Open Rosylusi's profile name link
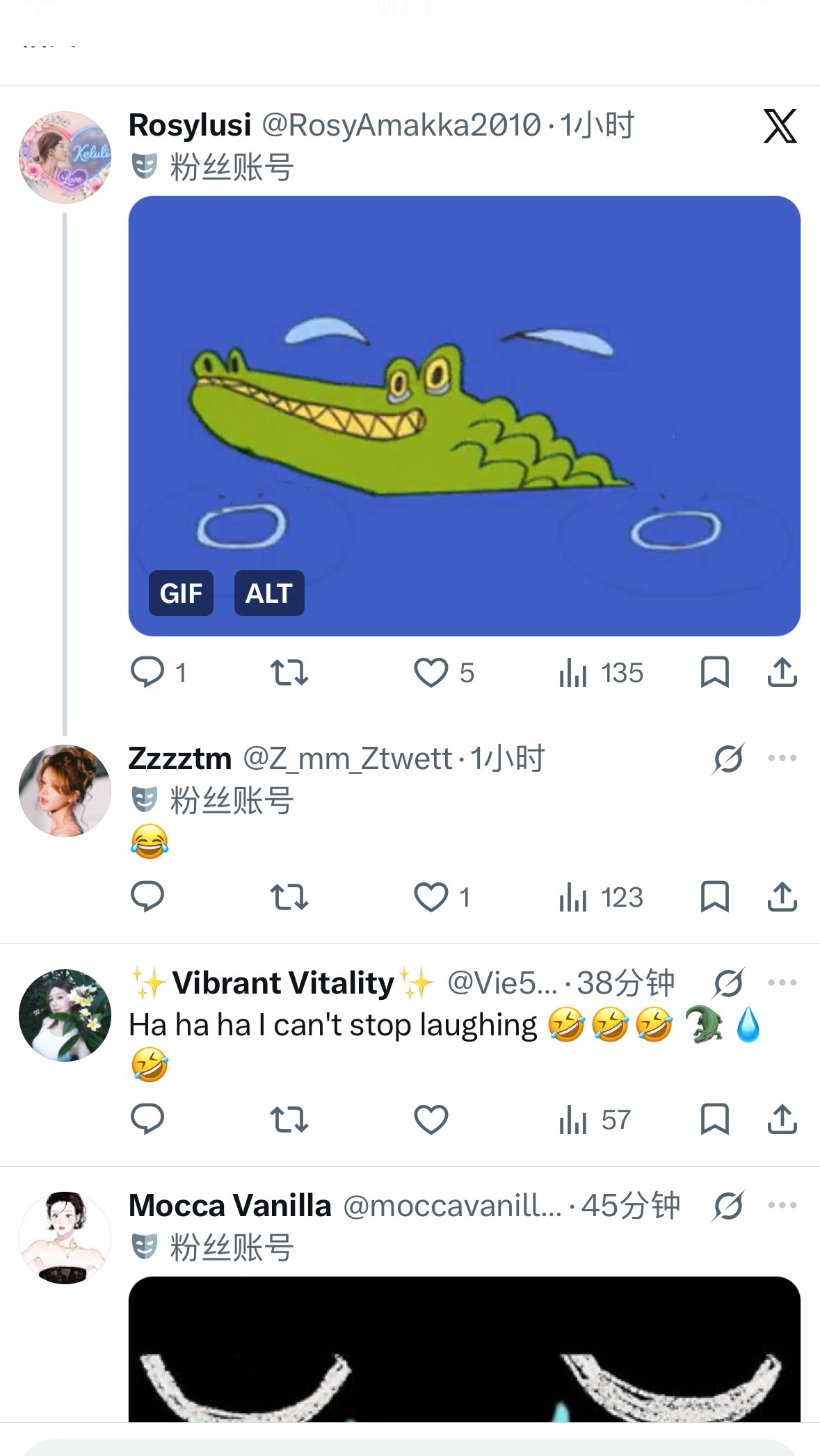 click(190, 126)
